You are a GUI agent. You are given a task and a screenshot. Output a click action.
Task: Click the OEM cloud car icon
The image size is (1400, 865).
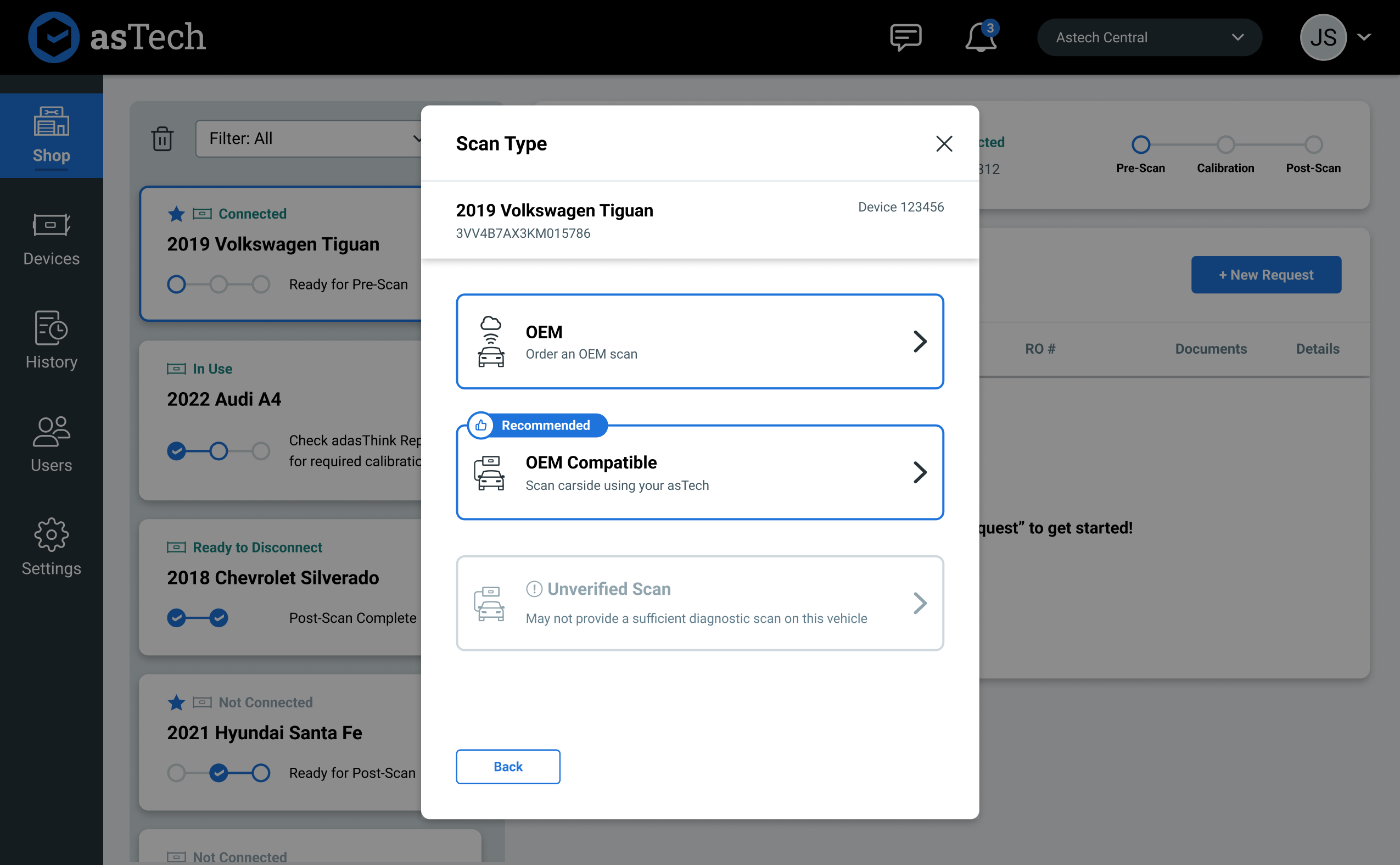[x=491, y=342]
